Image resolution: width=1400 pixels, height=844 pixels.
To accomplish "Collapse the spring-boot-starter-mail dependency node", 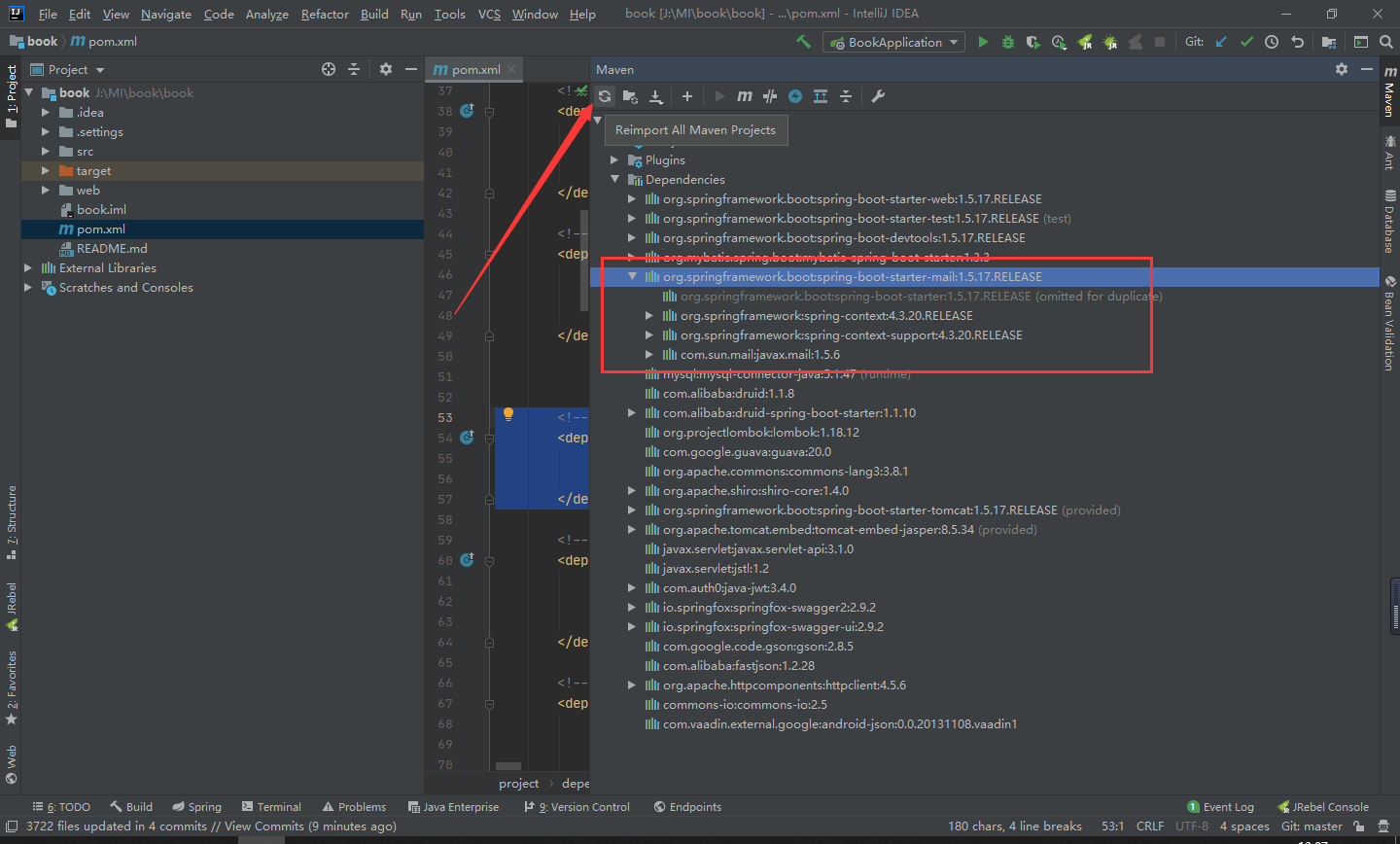I will point(633,276).
